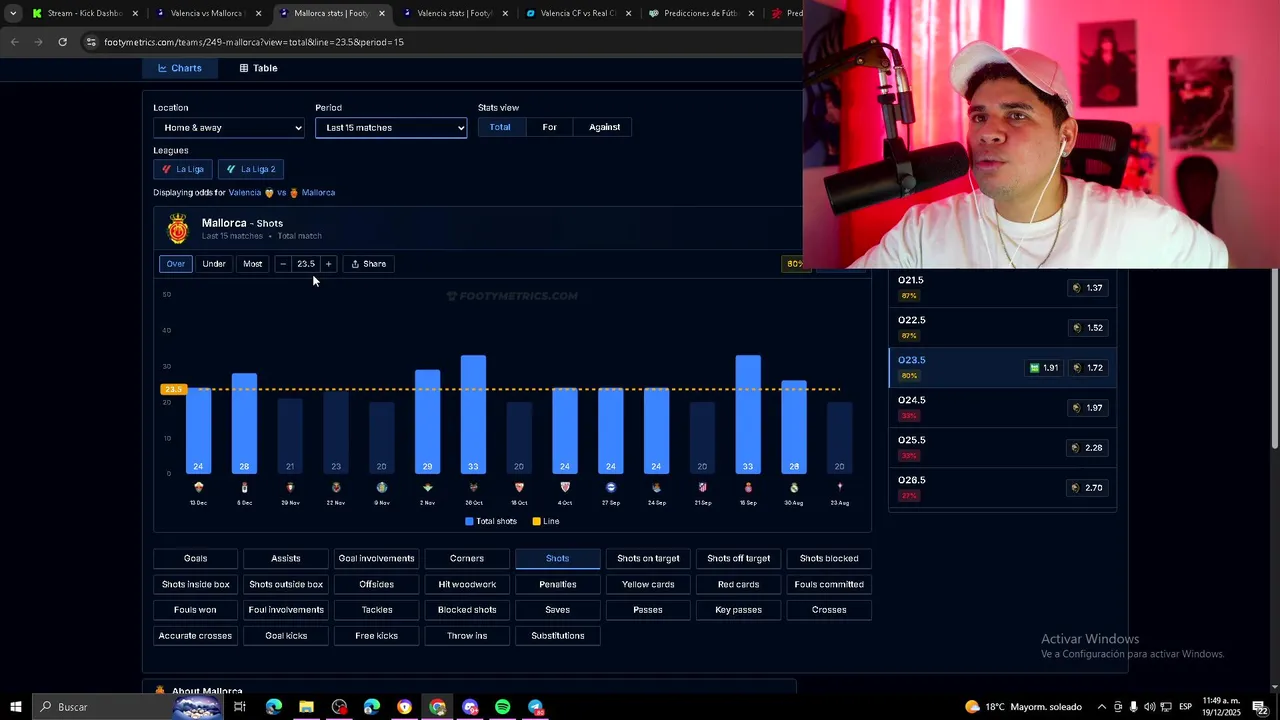Reload the page with the browser refresh icon
This screenshot has height=720, width=1280.
pos(62,42)
